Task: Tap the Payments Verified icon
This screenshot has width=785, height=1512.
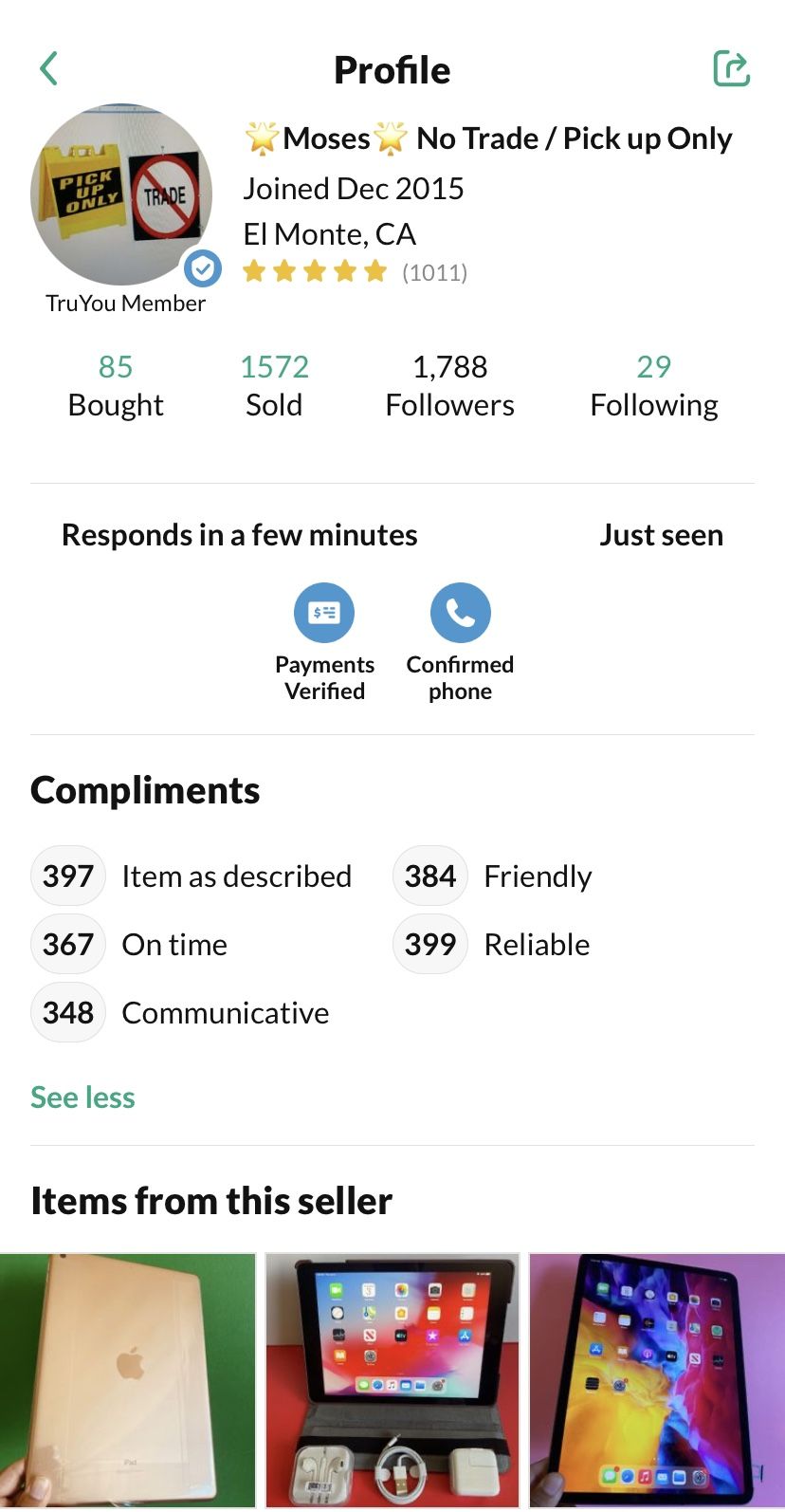Action: [x=324, y=613]
